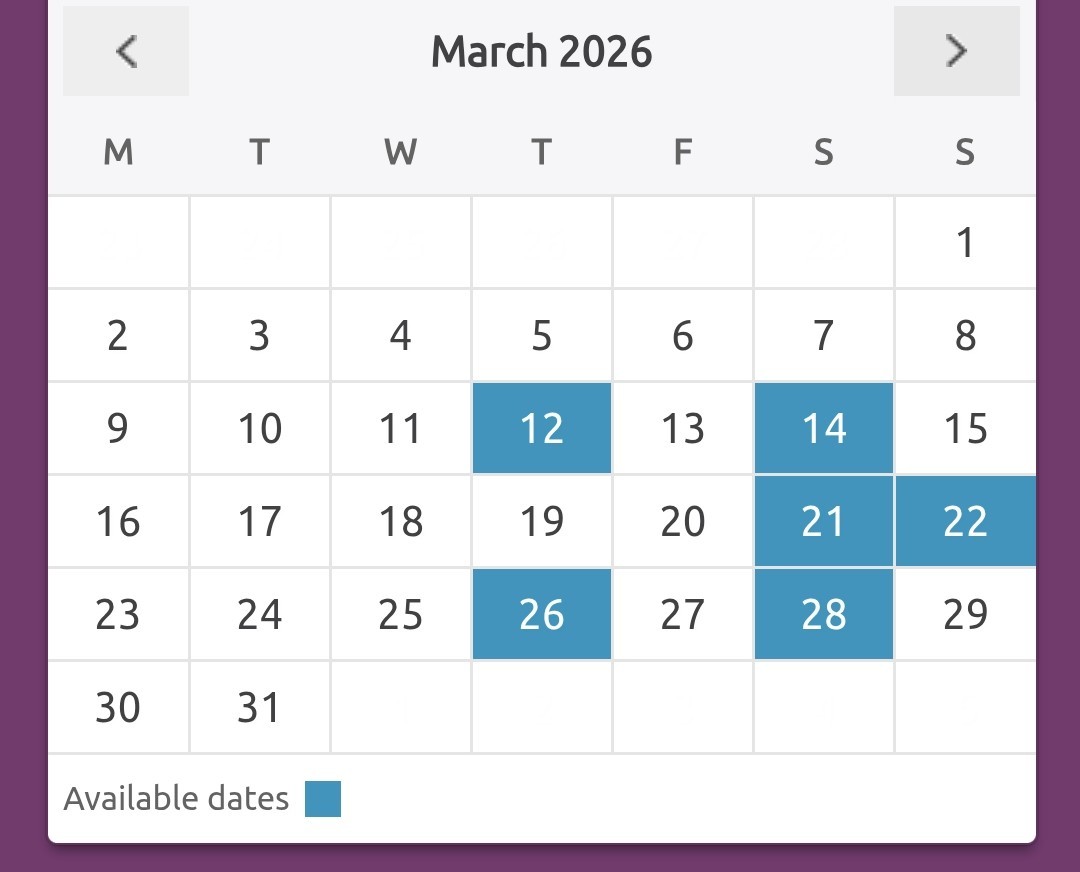Advance to next month arrow
Viewport: 1080px width, 872px height.
tap(956, 51)
